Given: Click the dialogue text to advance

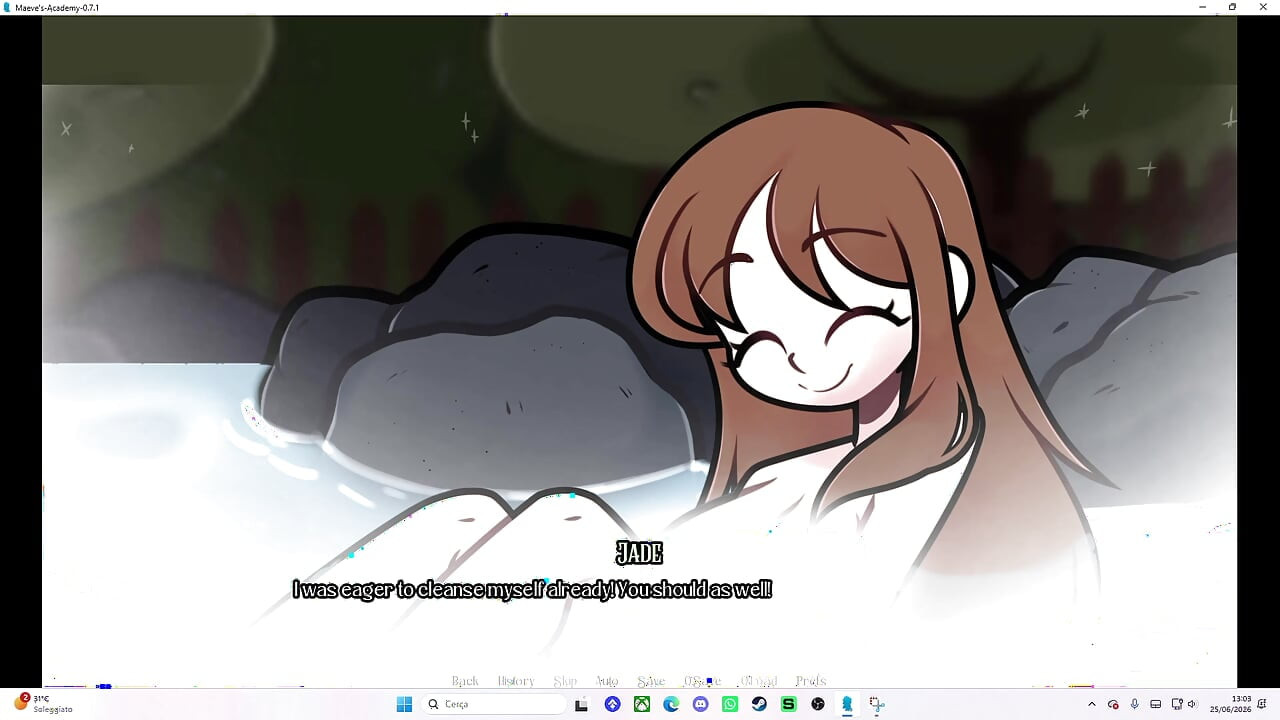Looking at the screenshot, I should 532,590.
